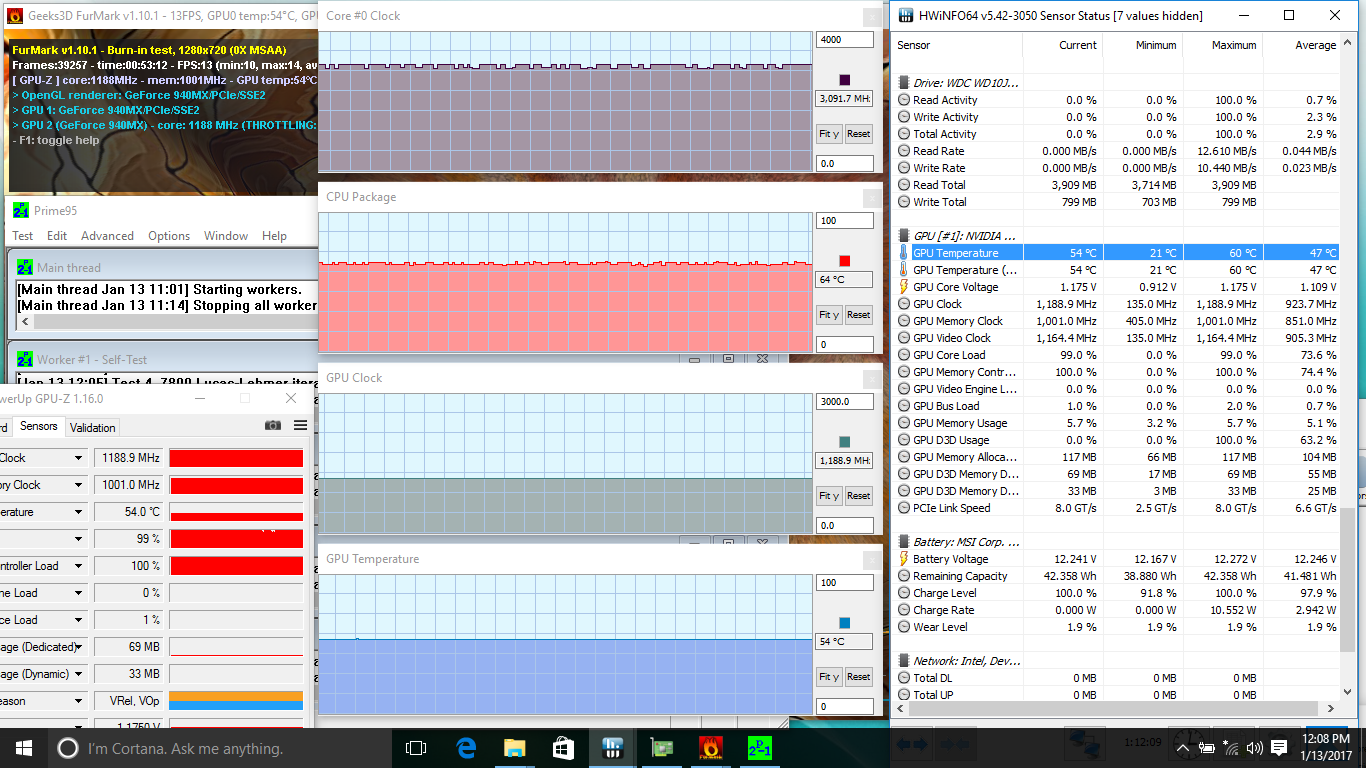Viewport: 1366px width, 768px height.
Task: Click Reset on GPU Temperature graph
Action: pos(858,677)
